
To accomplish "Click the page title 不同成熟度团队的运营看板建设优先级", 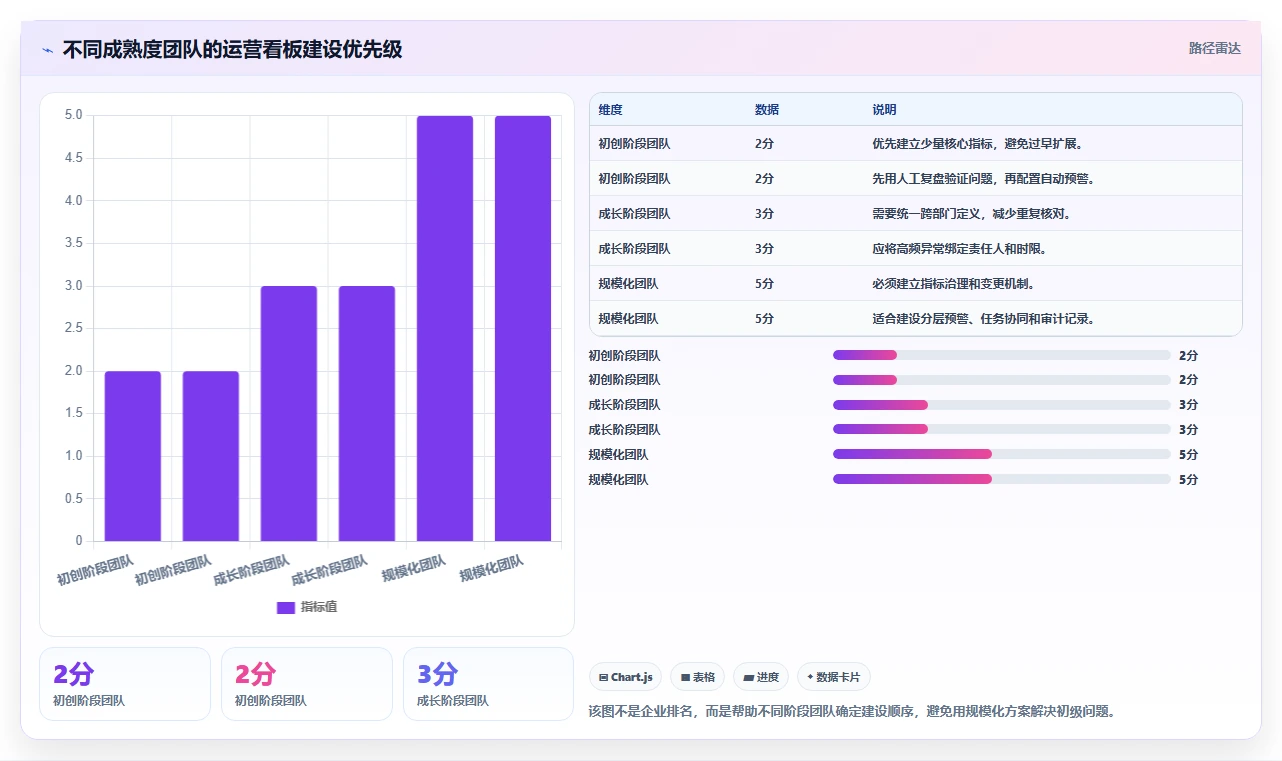I will coord(232,49).
